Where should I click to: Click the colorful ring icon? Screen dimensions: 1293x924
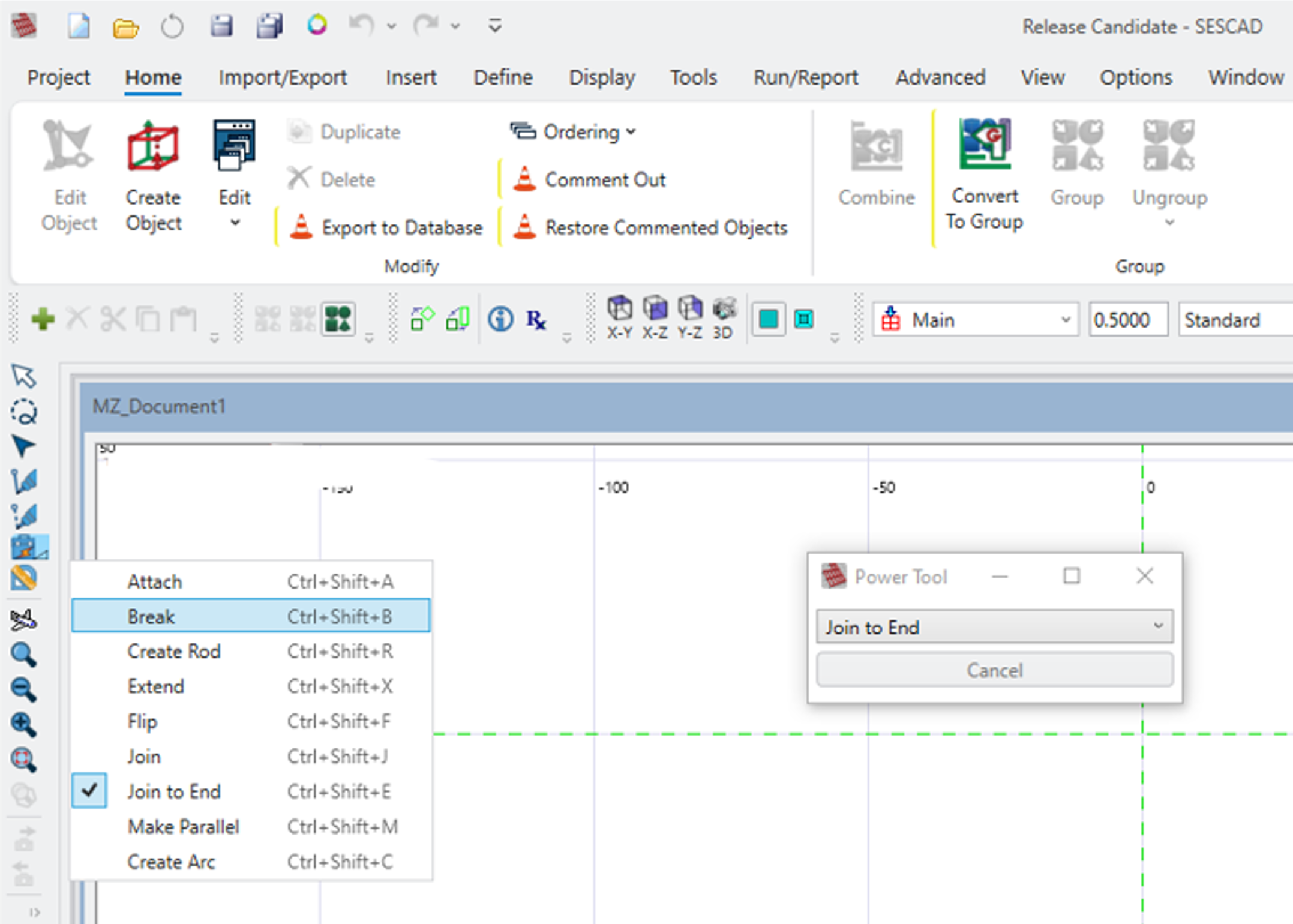[x=317, y=25]
